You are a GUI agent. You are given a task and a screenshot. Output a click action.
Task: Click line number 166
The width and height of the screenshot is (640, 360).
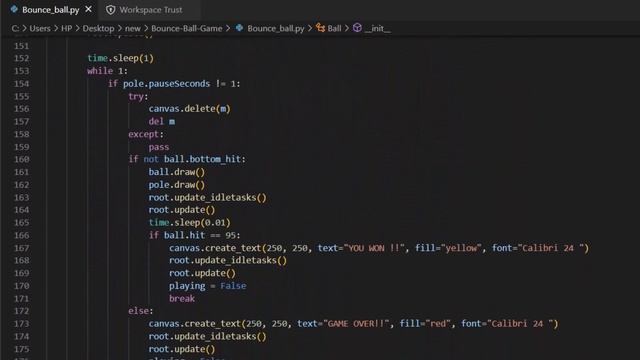point(22,236)
